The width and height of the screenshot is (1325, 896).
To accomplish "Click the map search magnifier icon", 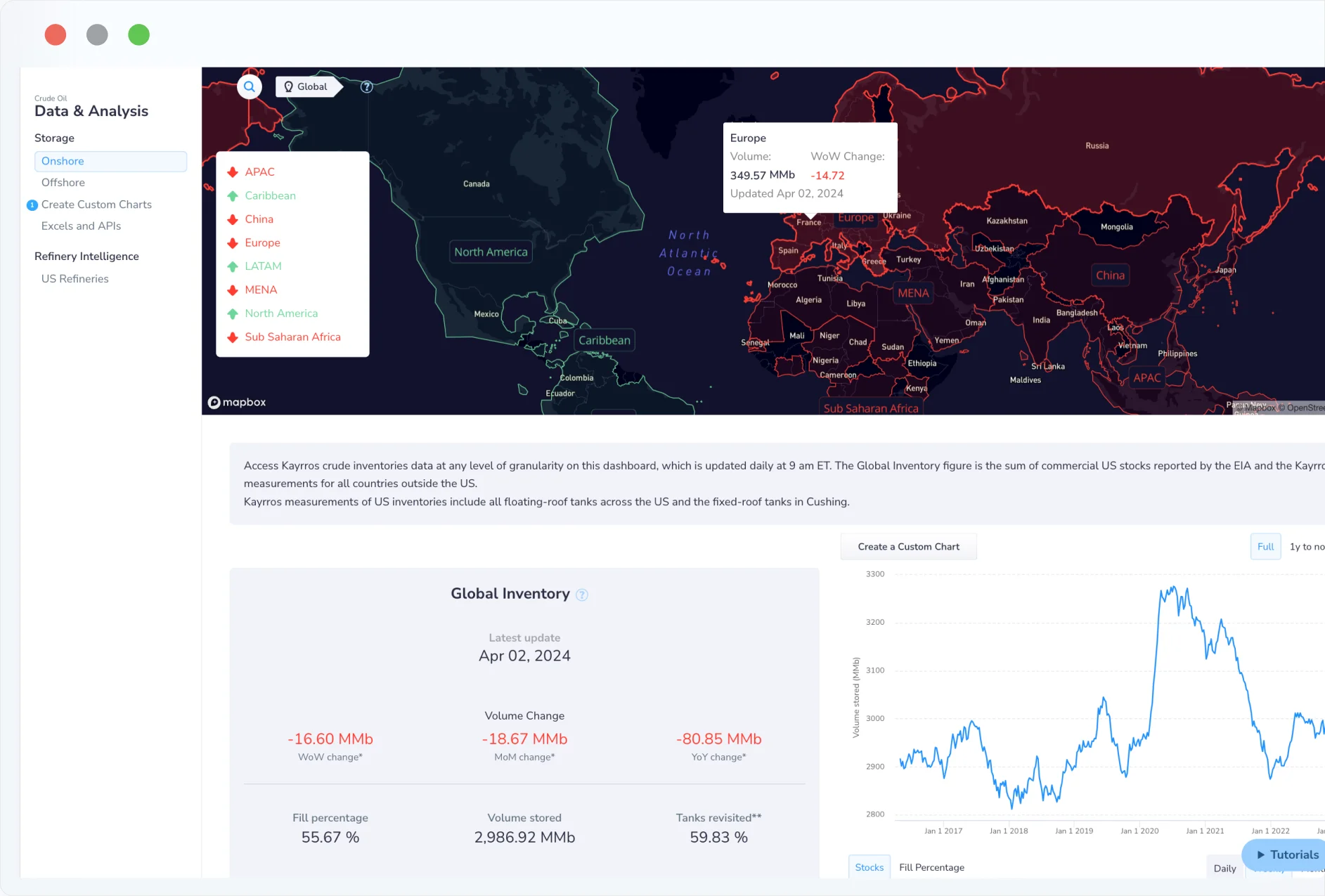I will 250,87.
